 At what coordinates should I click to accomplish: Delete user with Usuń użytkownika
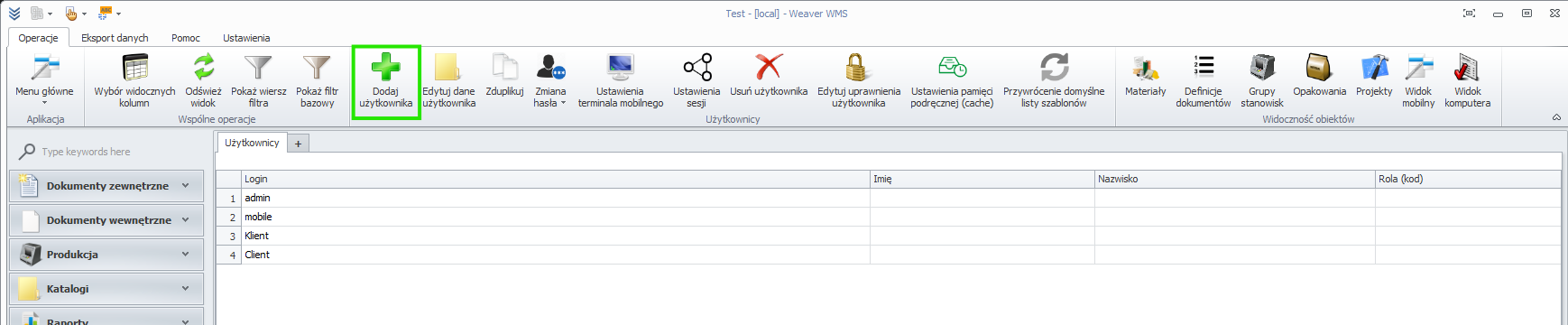(769, 74)
